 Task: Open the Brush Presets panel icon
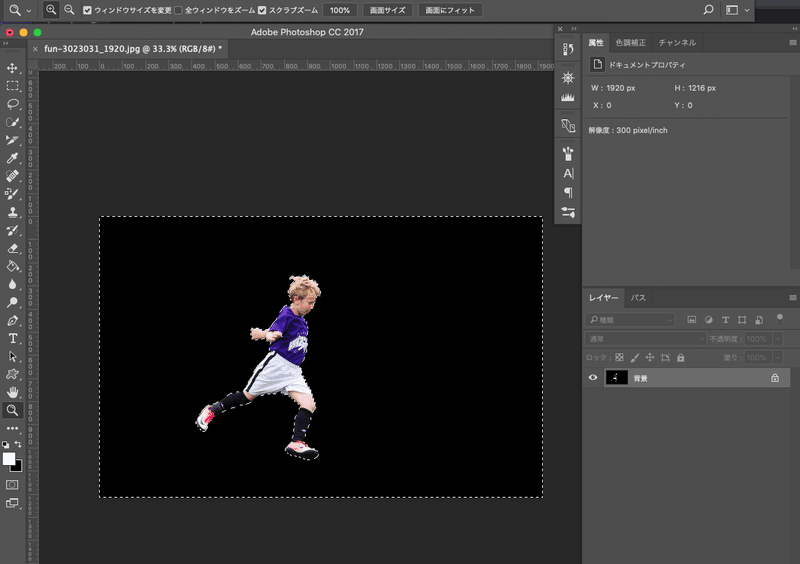[568, 154]
